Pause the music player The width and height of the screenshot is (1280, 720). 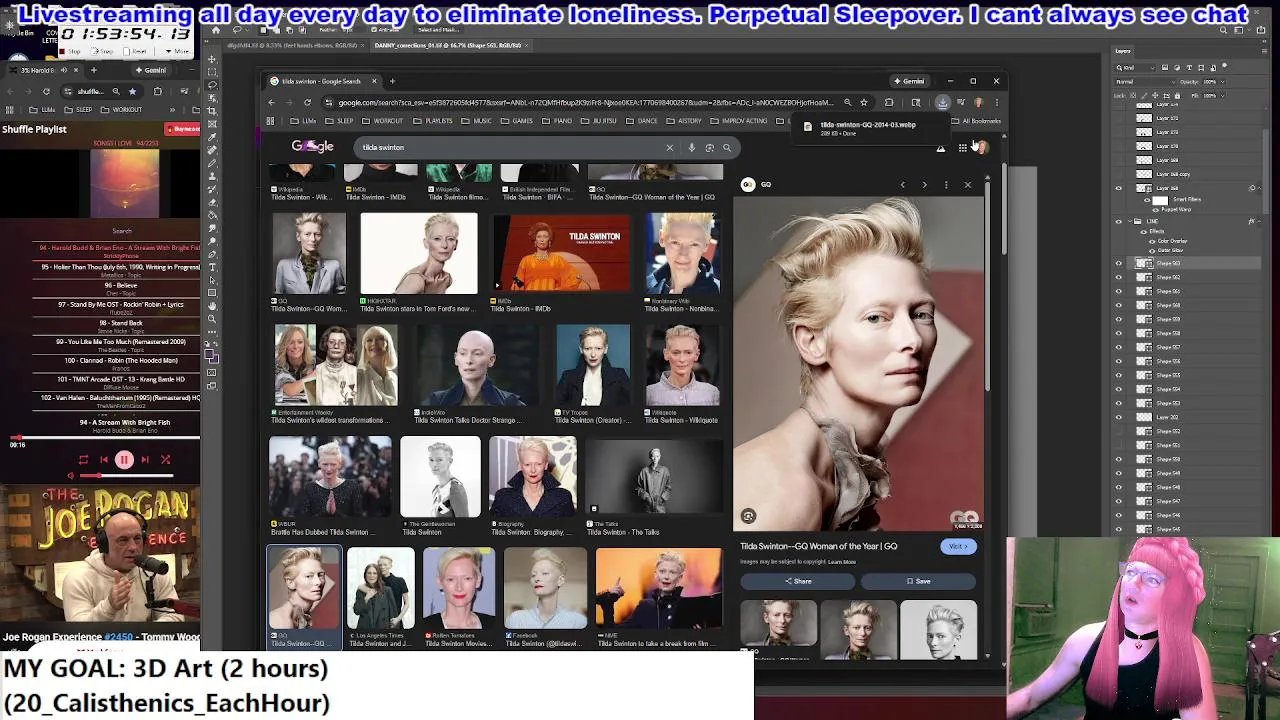124,460
